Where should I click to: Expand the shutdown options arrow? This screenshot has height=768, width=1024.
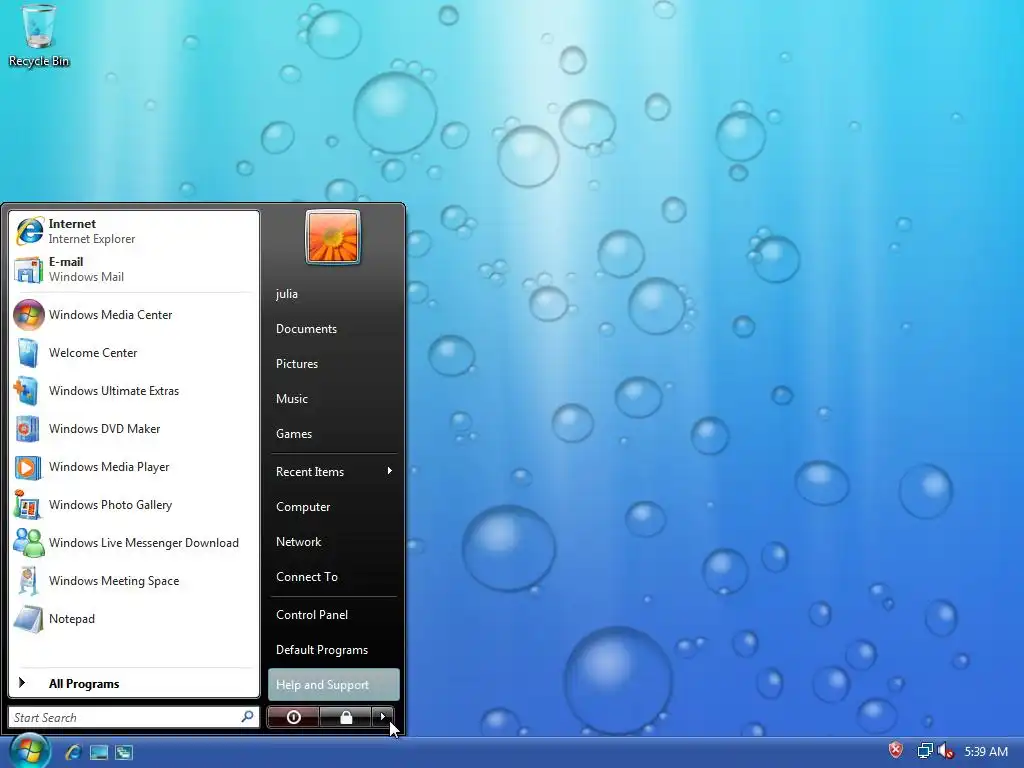point(383,717)
